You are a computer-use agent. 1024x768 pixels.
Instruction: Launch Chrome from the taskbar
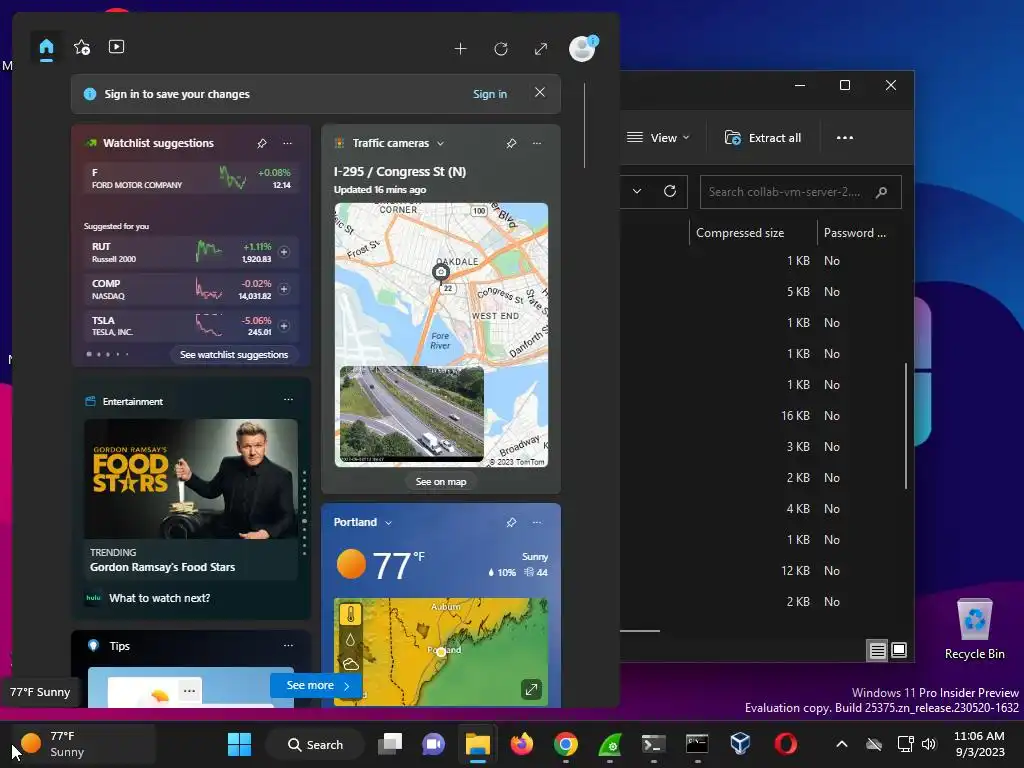566,744
